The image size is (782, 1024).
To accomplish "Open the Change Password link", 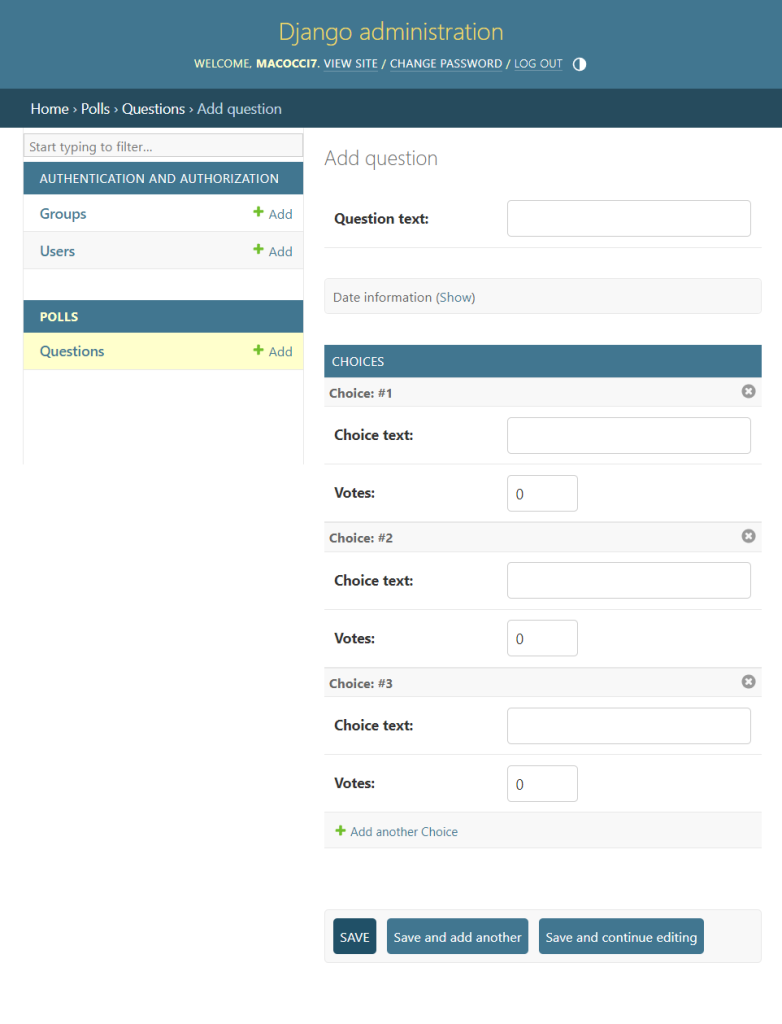I will tap(446, 64).
